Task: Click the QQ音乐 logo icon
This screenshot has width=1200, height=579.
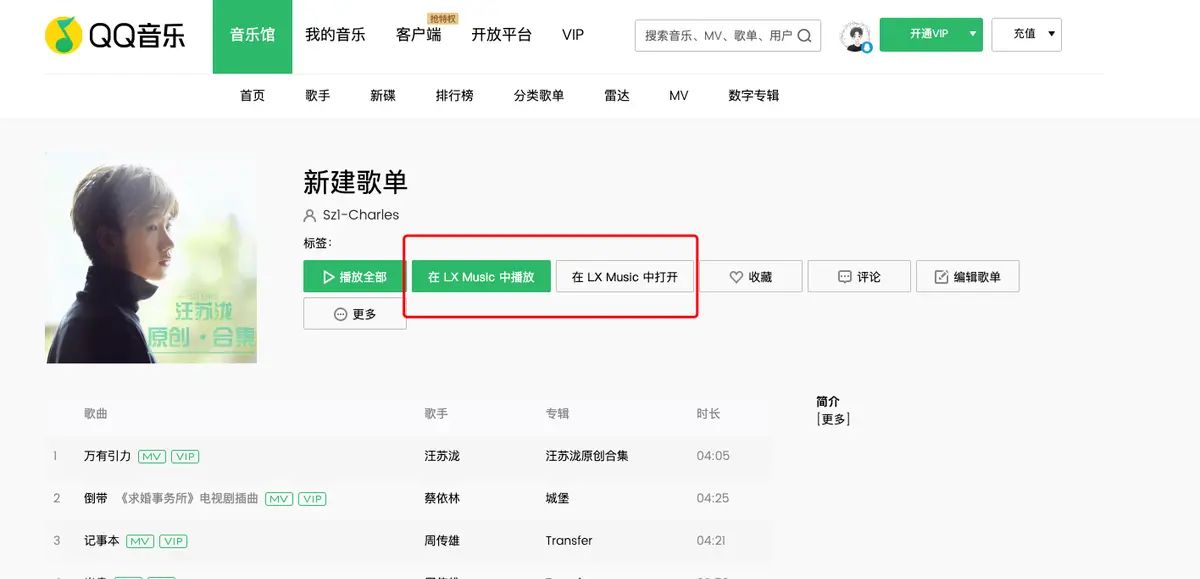Action: pos(64,35)
